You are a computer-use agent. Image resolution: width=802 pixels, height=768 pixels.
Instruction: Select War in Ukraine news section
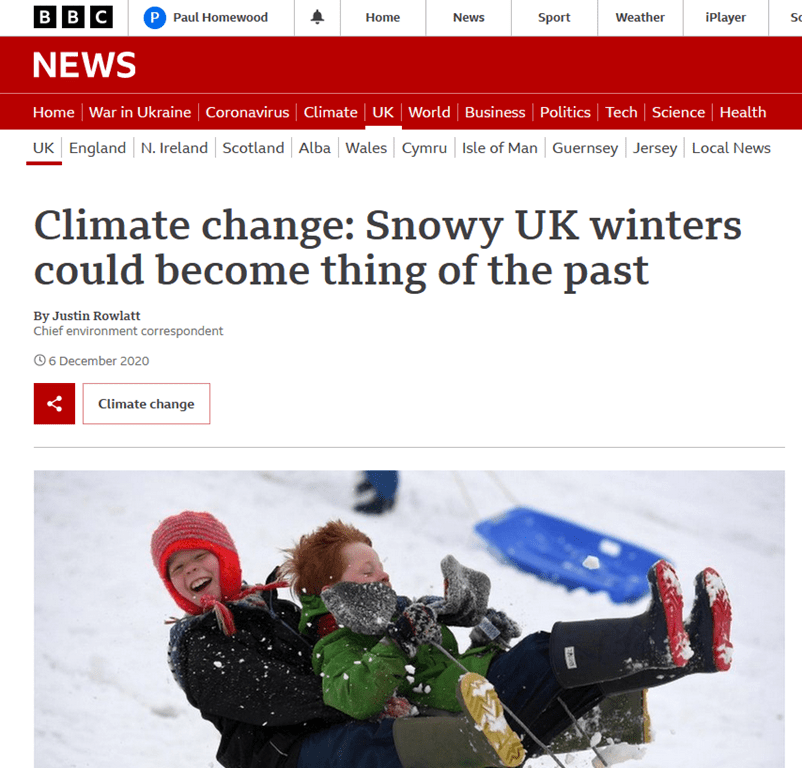click(x=140, y=112)
